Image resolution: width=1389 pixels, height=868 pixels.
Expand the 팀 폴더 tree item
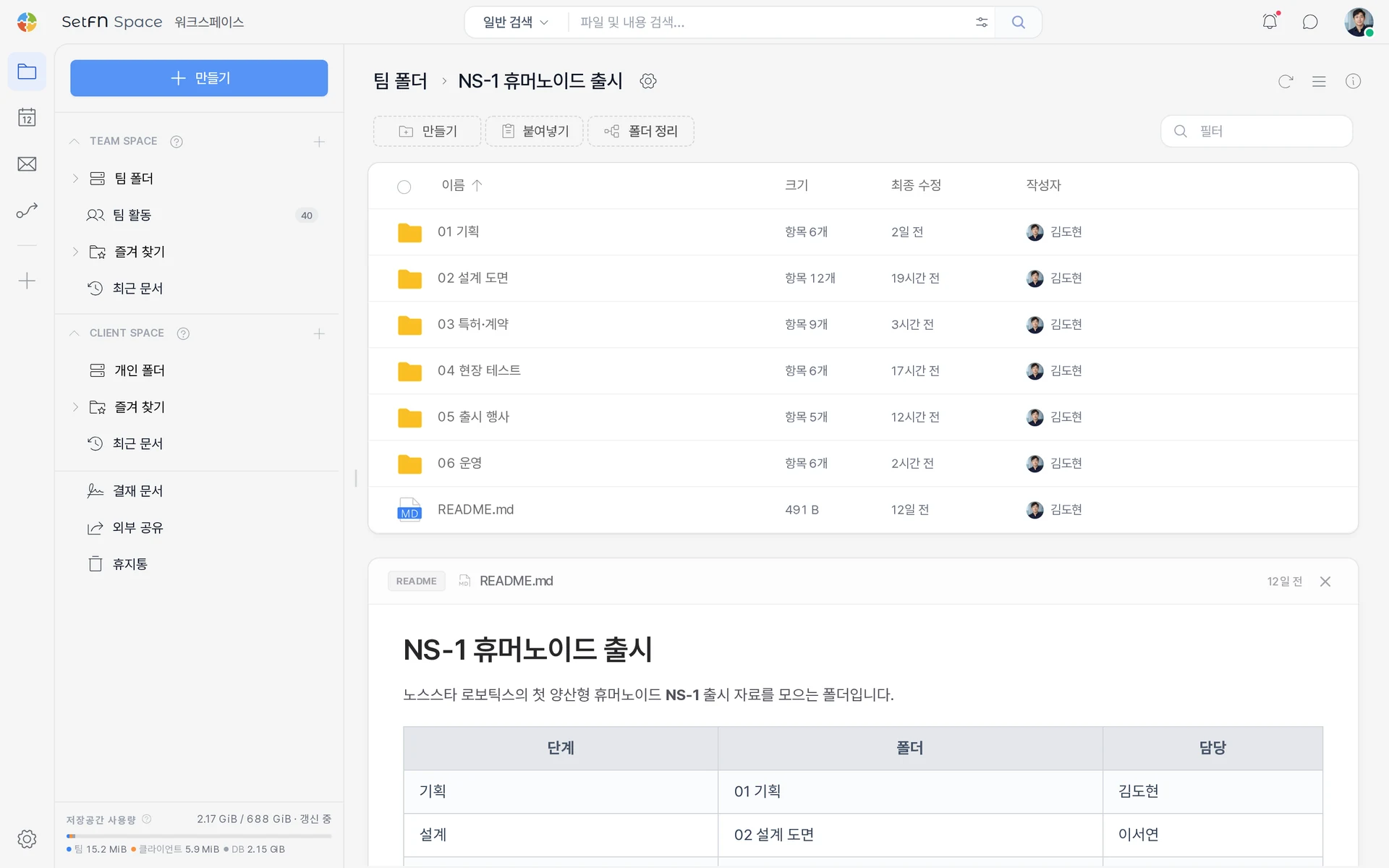75,178
